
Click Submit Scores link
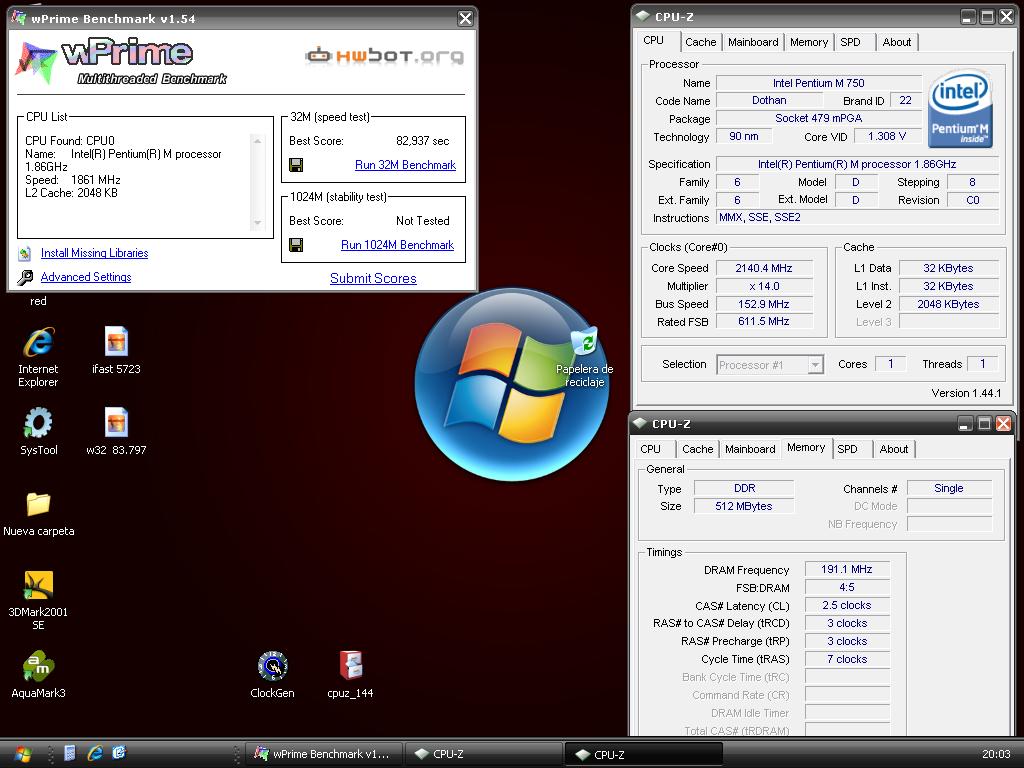[373, 278]
